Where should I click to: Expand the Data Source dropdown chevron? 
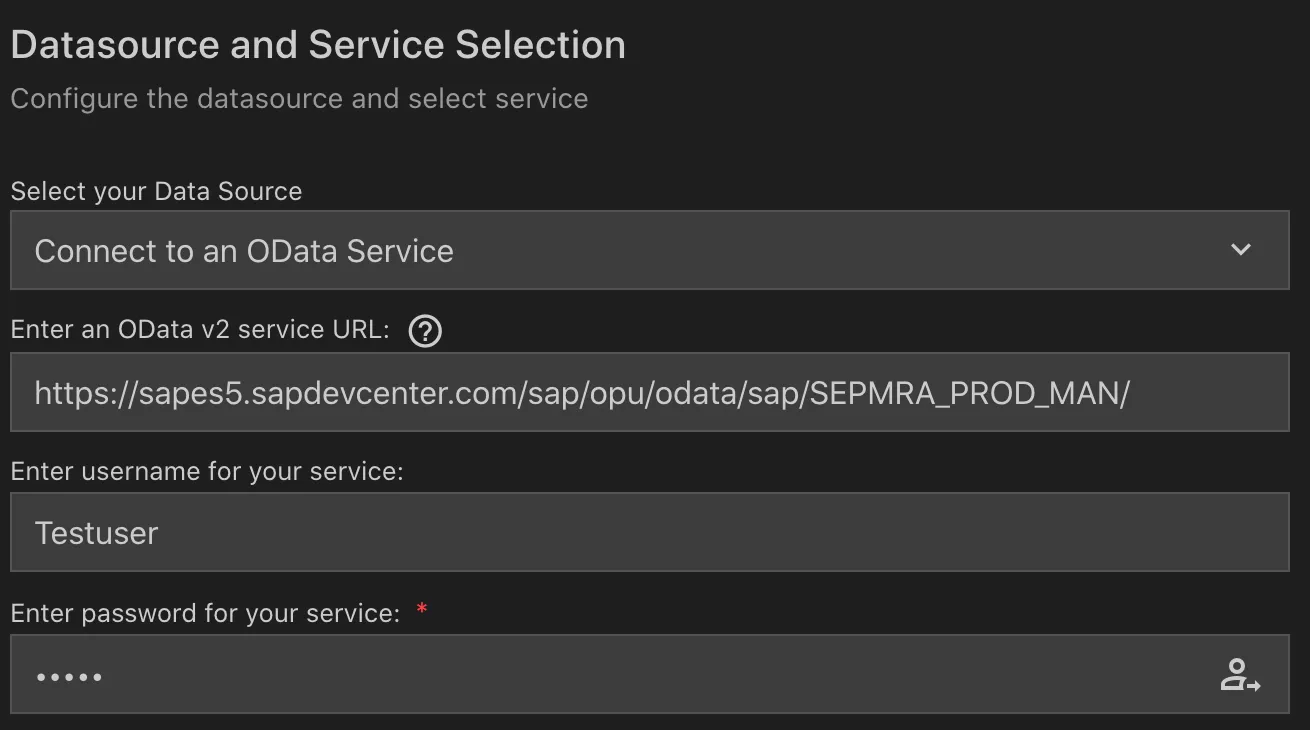pyautogui.click(x=1240, y=250)
